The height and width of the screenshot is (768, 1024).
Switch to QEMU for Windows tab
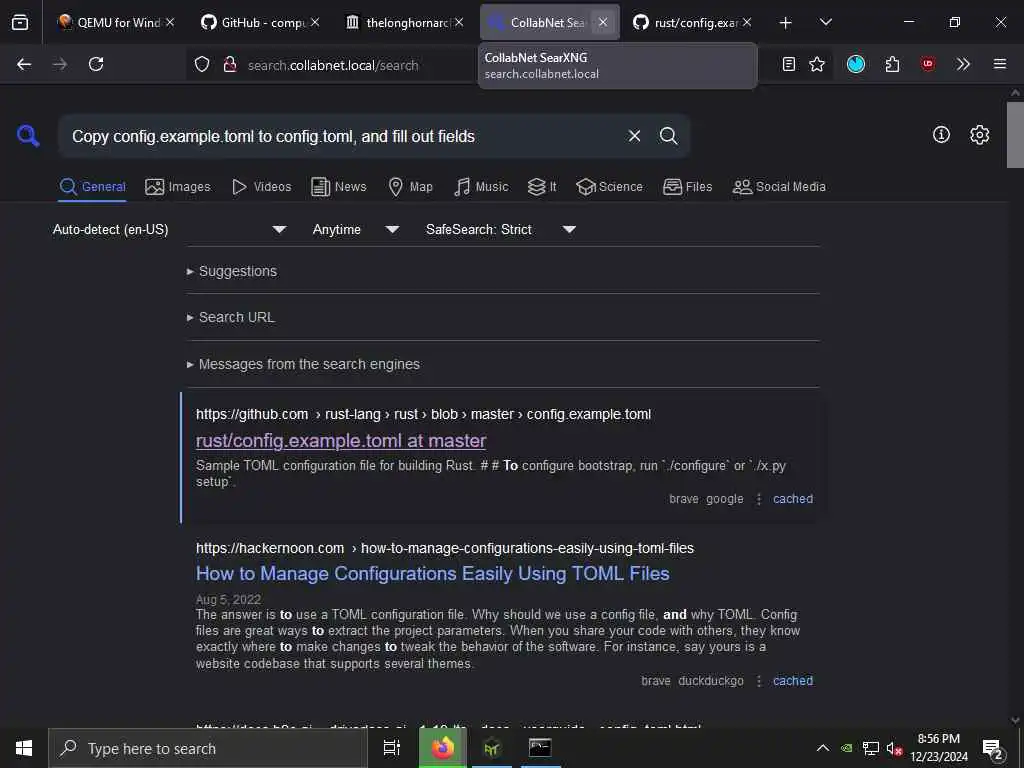click(114, 22)
